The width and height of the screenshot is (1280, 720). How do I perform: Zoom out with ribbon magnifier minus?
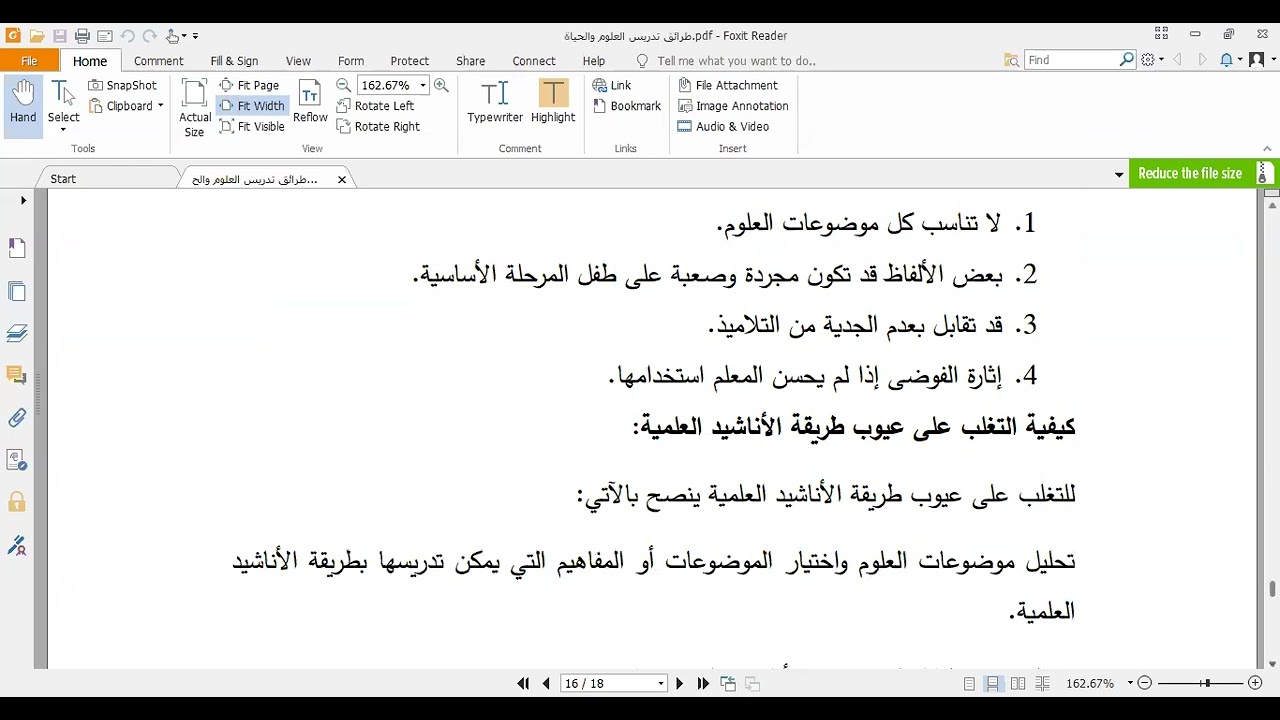pyautogui.click(x=344, y=85)
